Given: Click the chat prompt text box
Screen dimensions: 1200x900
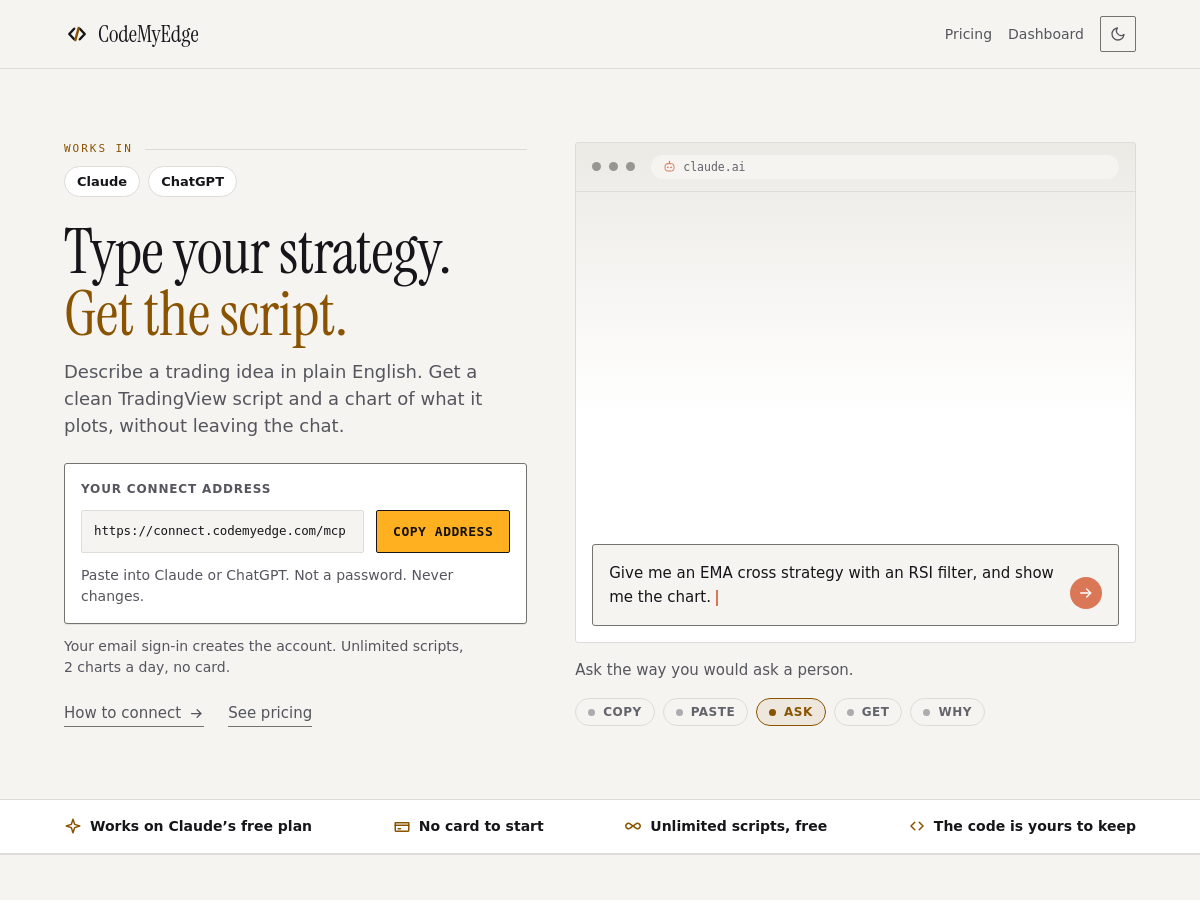Looking at the screenshot, I should 855,585.
